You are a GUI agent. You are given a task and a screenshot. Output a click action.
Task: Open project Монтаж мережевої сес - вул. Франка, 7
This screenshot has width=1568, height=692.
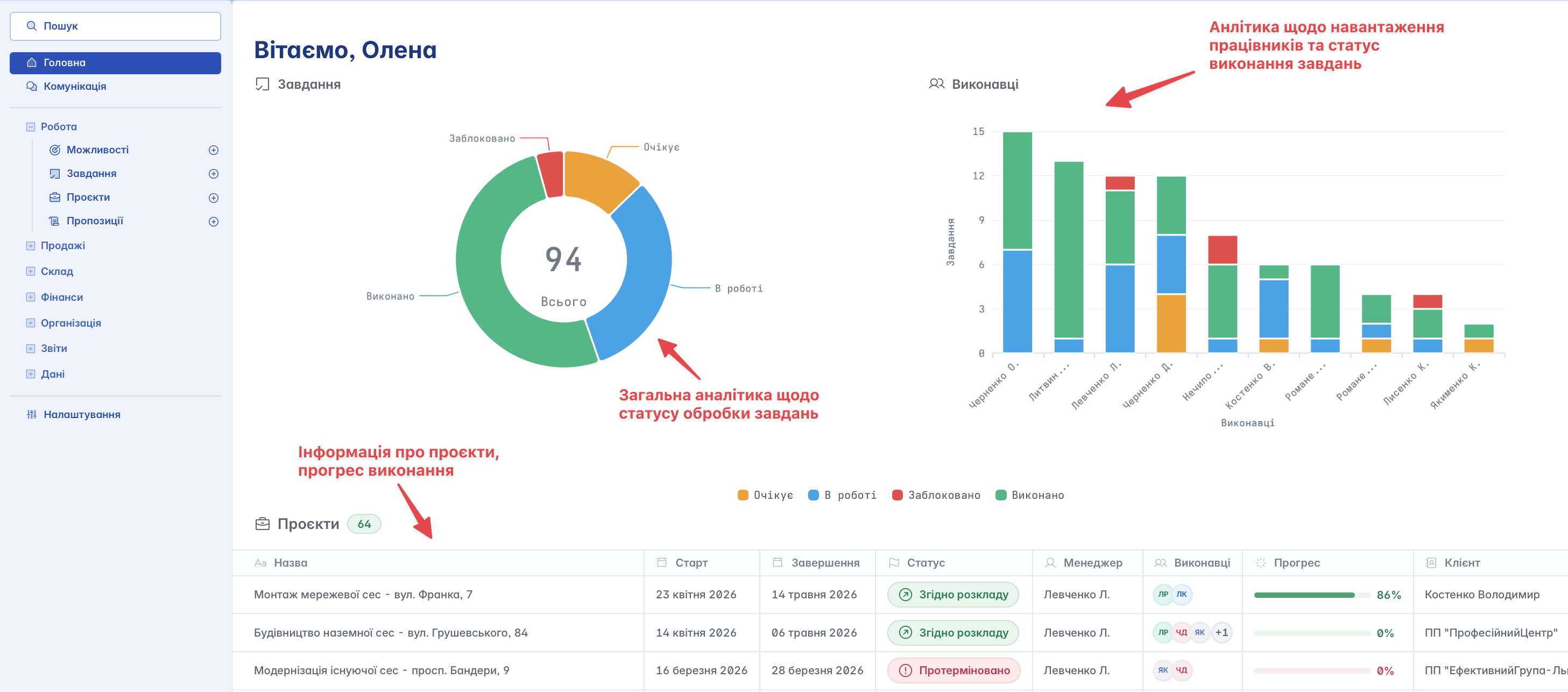tap(363, 594)
